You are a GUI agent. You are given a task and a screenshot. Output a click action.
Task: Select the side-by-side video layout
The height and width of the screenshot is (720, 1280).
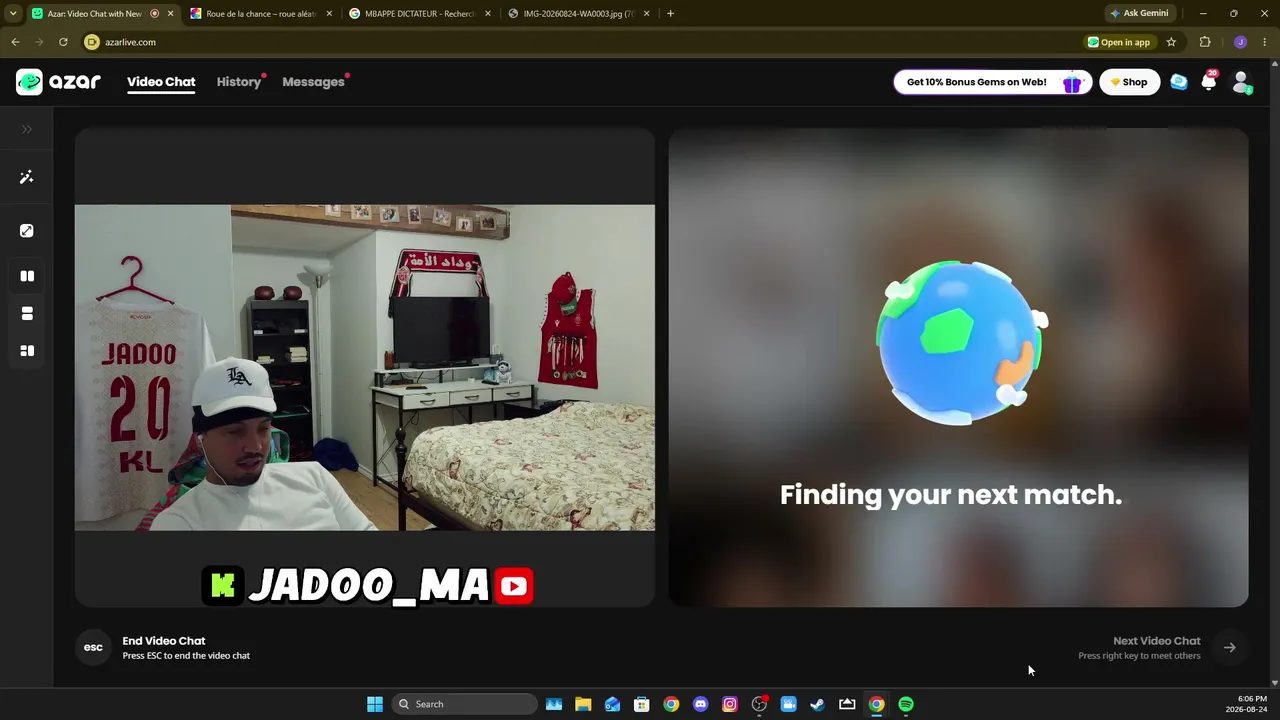pos(27,276)
